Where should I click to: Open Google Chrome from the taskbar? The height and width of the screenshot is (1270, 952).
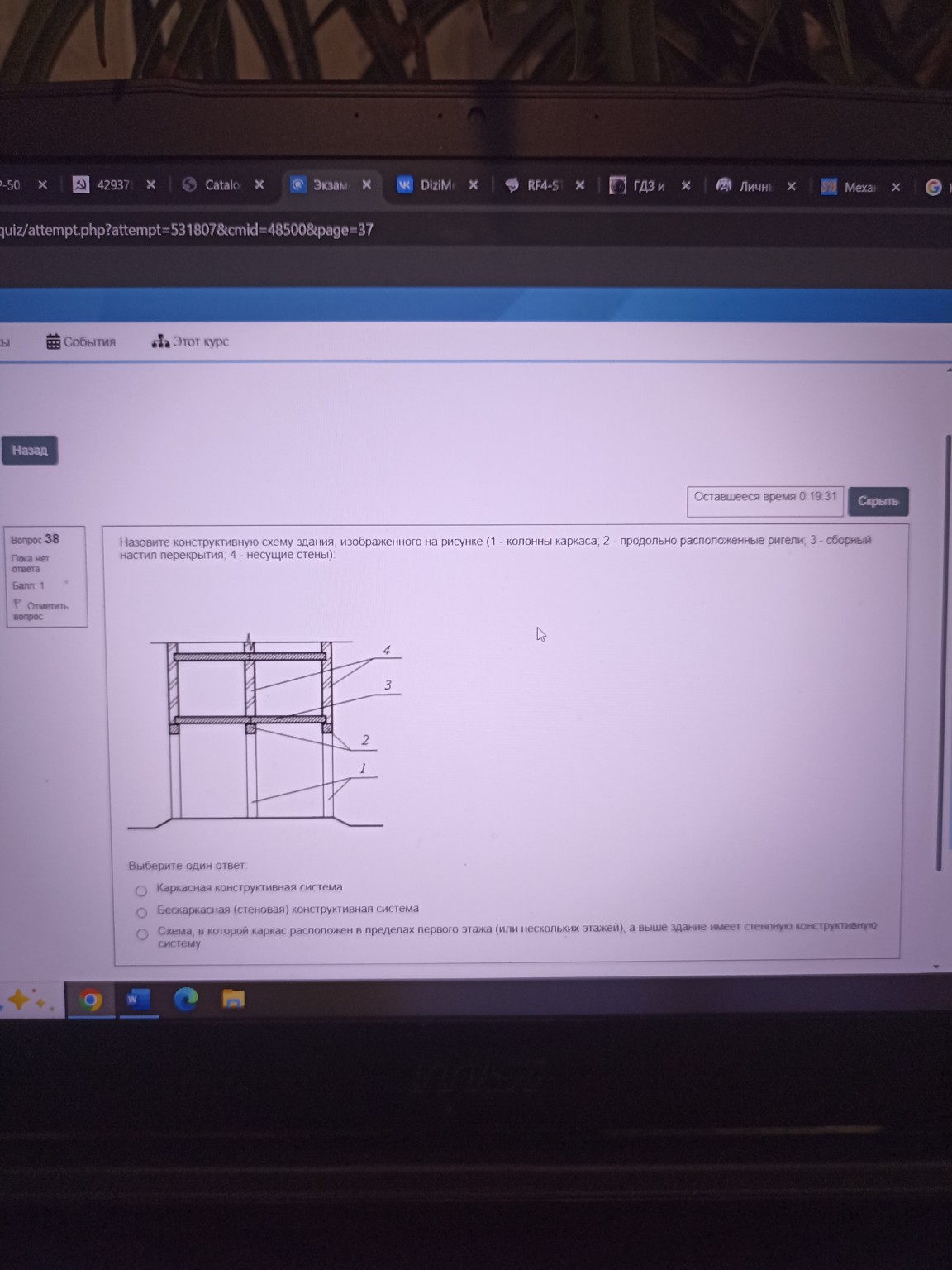pyautogui.click(x=90, y=1000)
